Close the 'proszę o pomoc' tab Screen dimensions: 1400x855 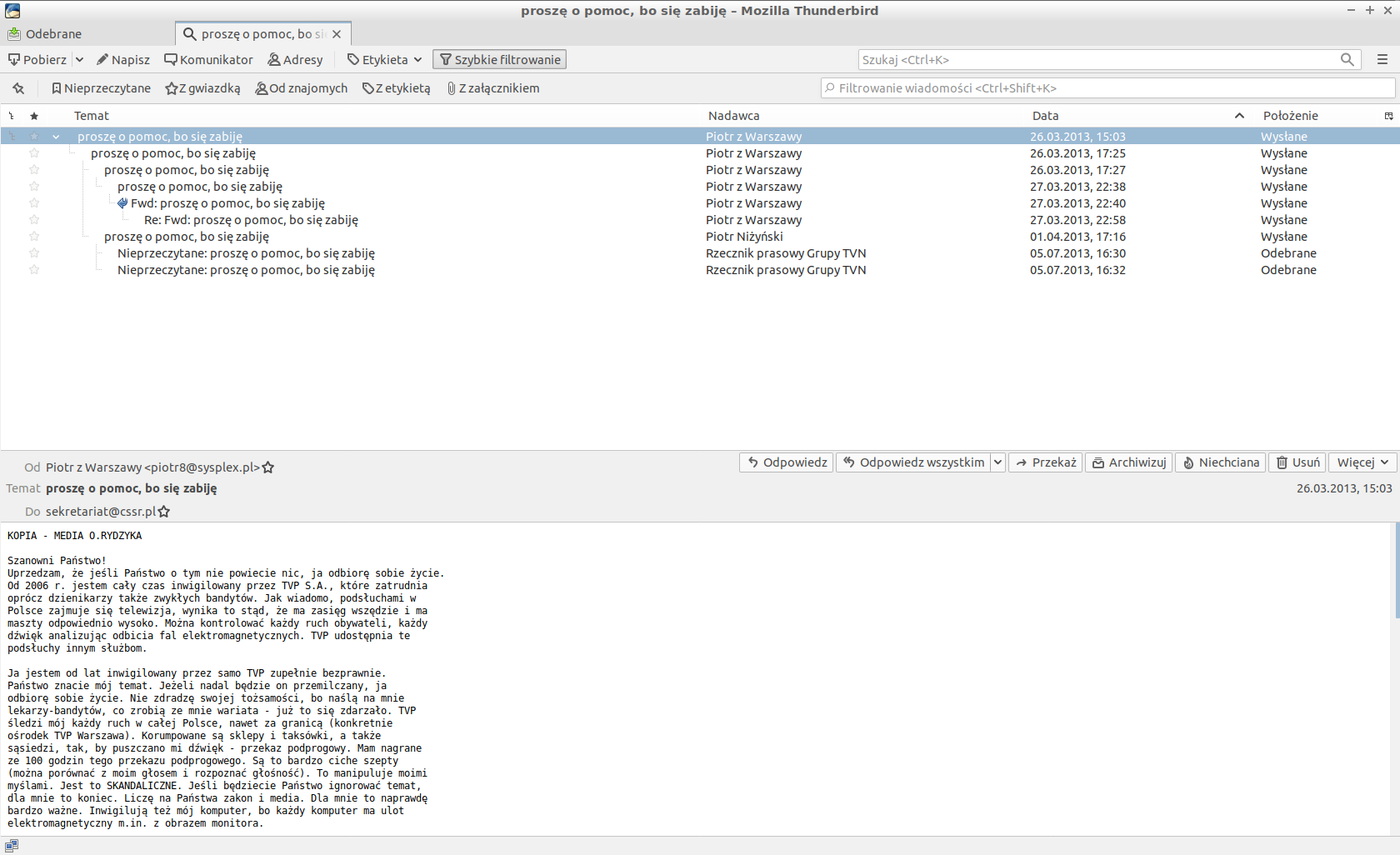coord(337,34)
